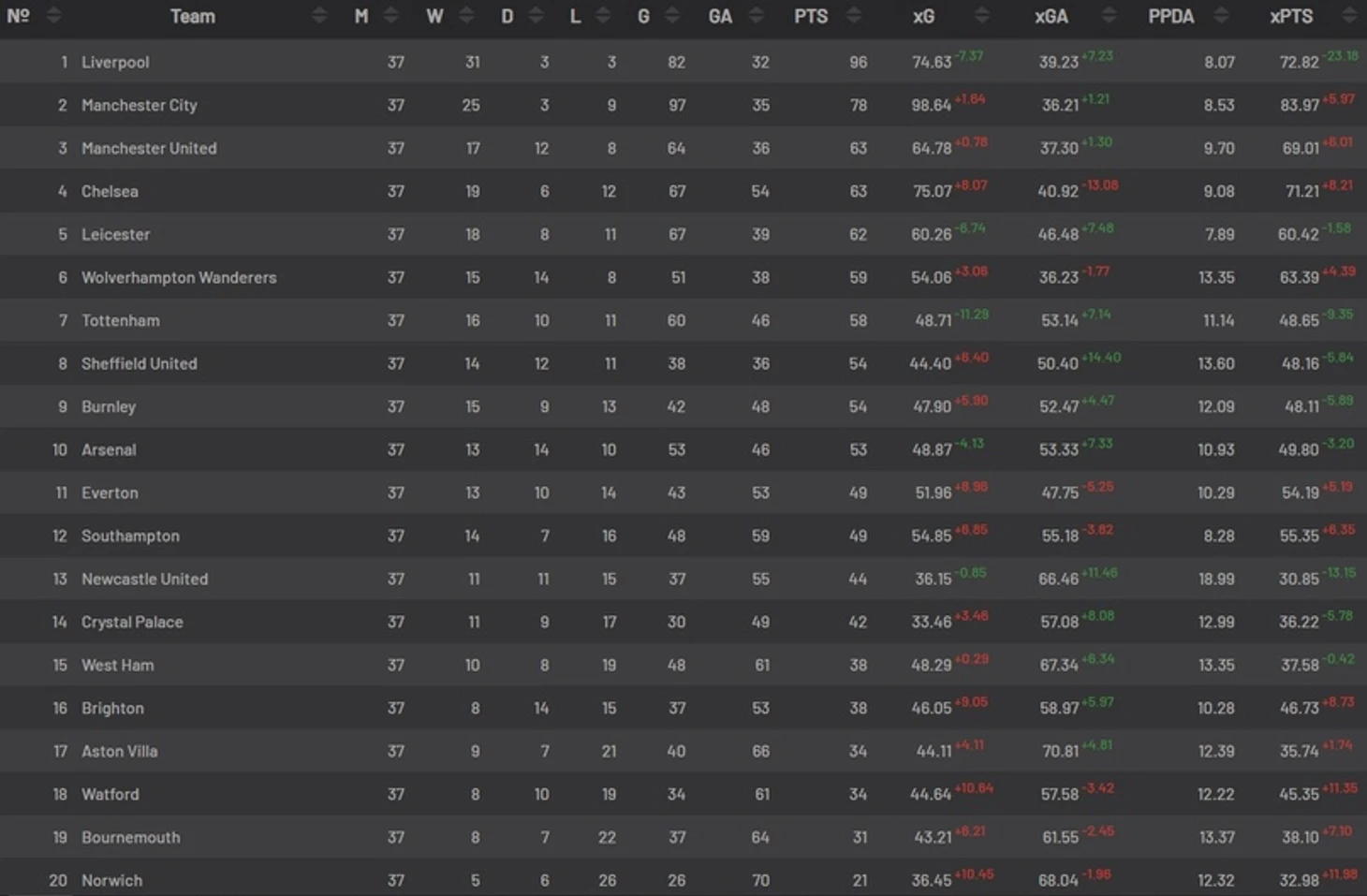Sort by xG using its column arrows
The width and height of the screenshot is (1367, 896).
(981, 16)
